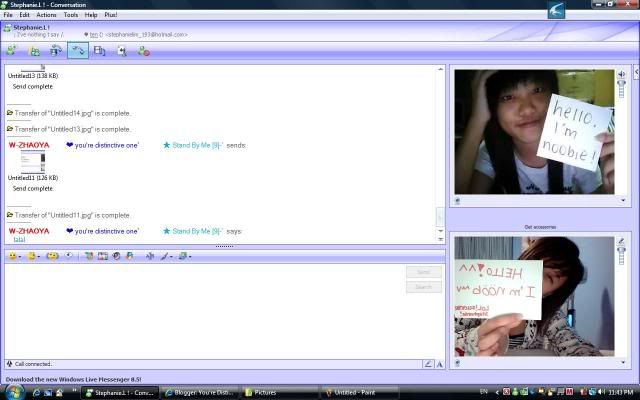640x400 pixels.
Task: Click the font style icon in chat toolbar
Action: (150, 256)
